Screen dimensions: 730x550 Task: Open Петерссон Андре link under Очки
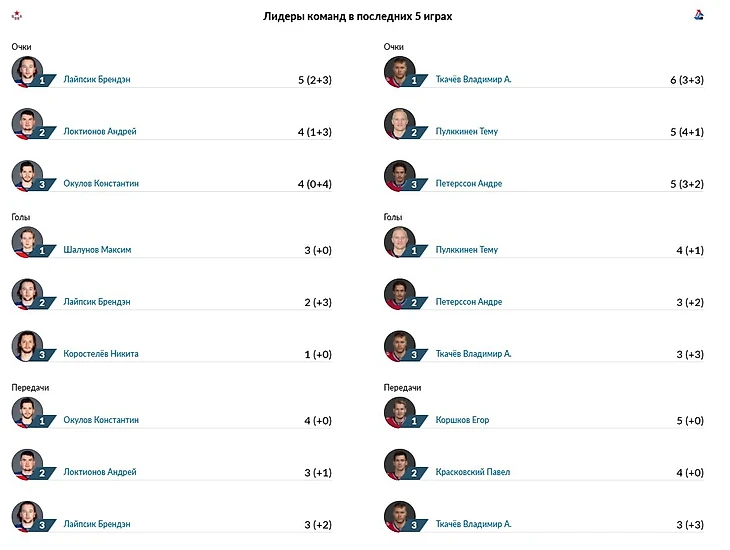pyautogui.click(x=469, y=183)
